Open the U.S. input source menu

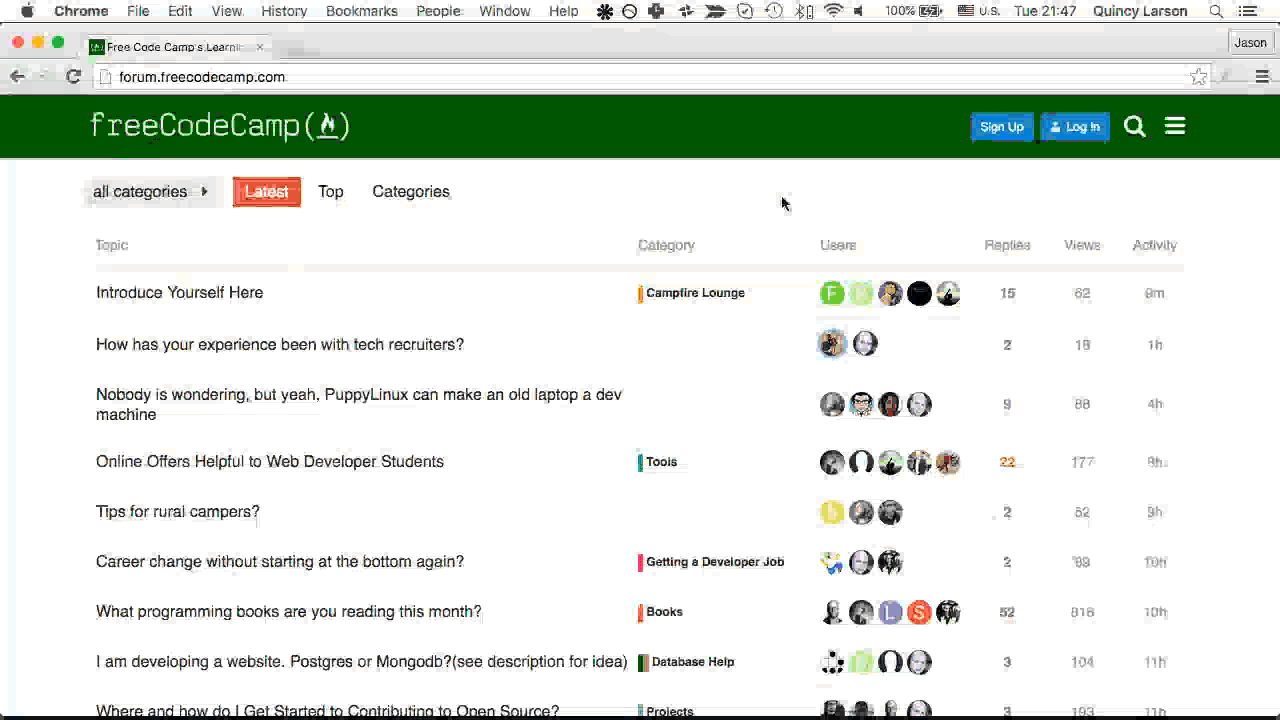(x=979, y=11)
